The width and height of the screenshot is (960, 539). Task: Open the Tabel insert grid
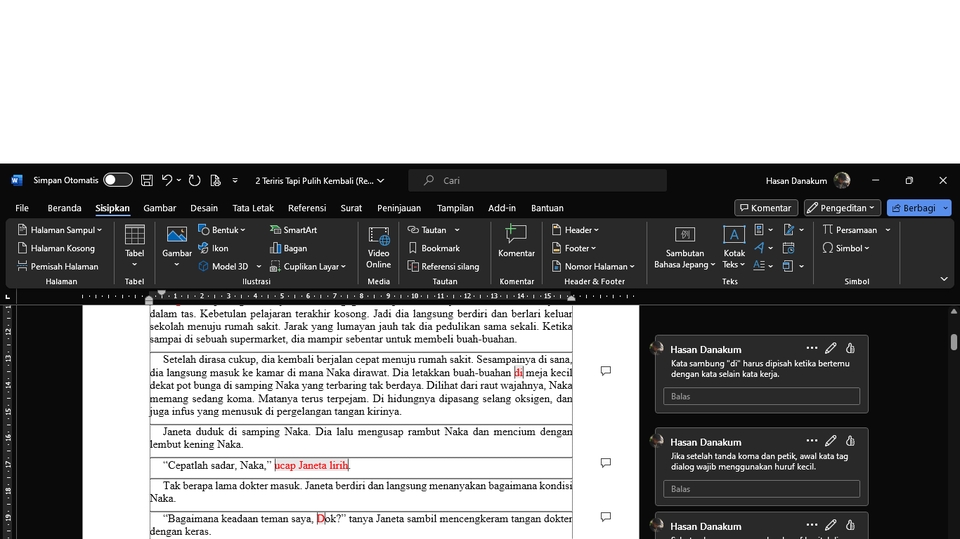(135, 246)
